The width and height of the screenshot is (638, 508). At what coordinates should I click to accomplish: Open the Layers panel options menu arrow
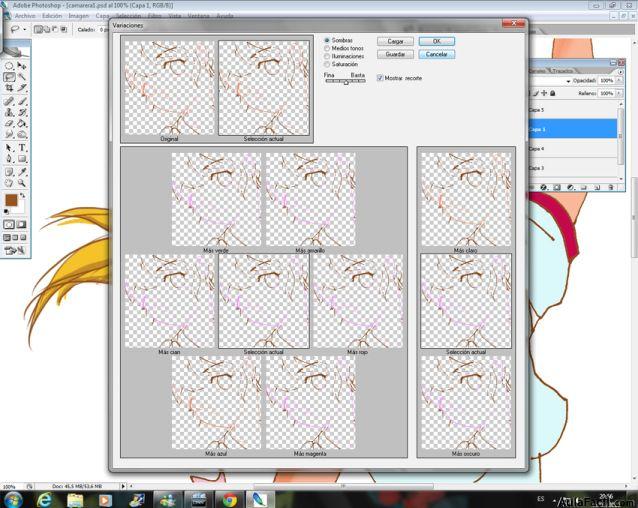pos(621,72)
